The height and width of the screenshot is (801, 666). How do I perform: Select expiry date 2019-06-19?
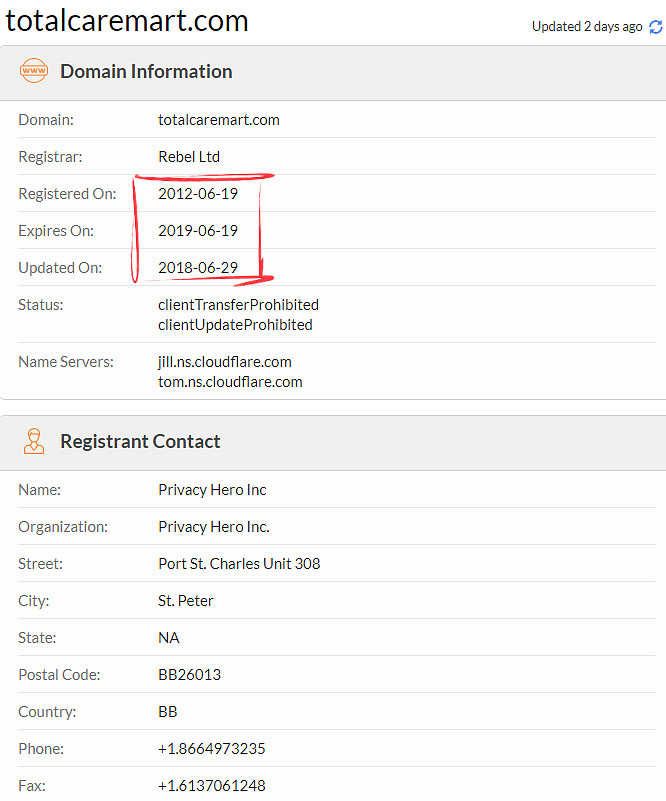(x=198, y=231)
